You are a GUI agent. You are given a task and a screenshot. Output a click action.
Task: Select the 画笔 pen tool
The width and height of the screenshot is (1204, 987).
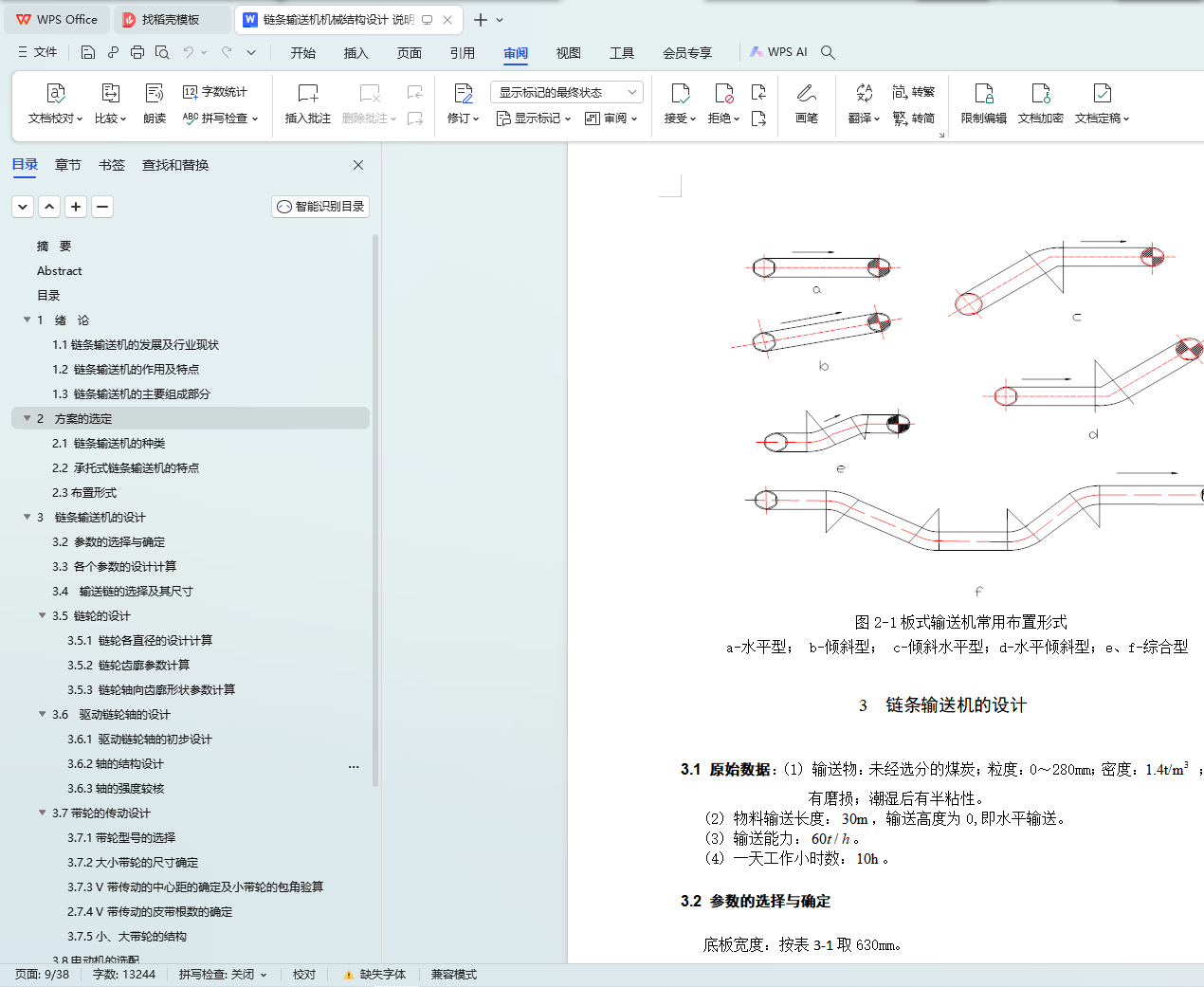point(807,104)
